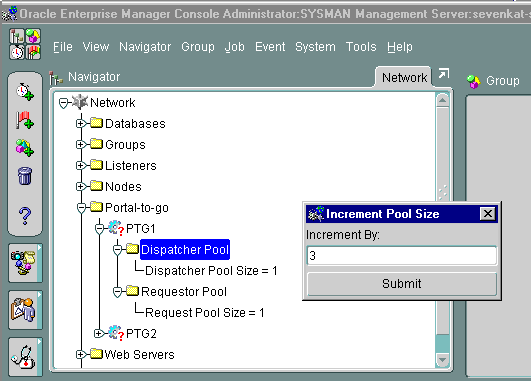Select Request Pool Size = 1 entry
The height and width of the screenshot is (381, 531).
click(x=205, y=313)
